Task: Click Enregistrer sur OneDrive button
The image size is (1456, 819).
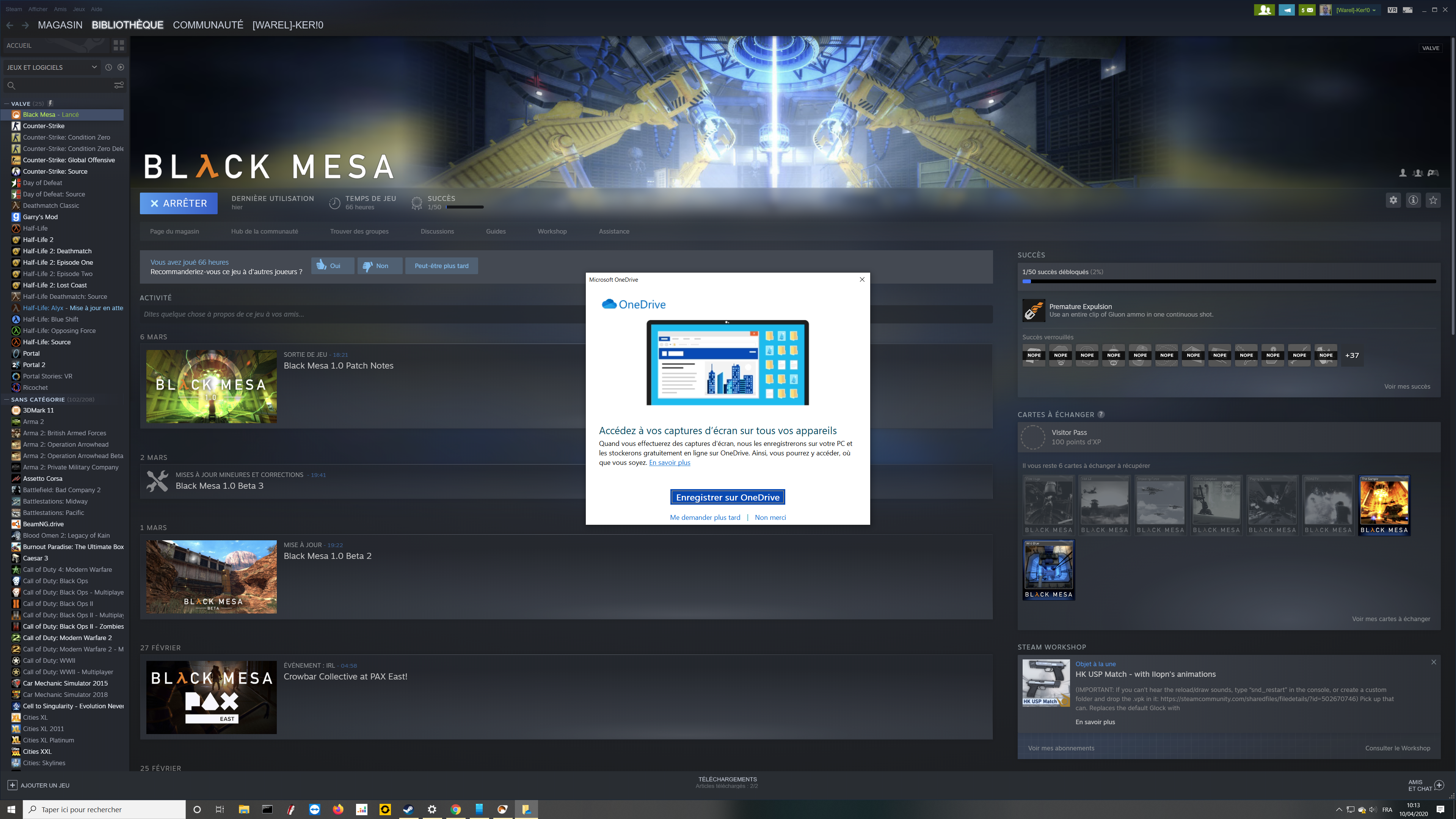Action: coord(728,497)
